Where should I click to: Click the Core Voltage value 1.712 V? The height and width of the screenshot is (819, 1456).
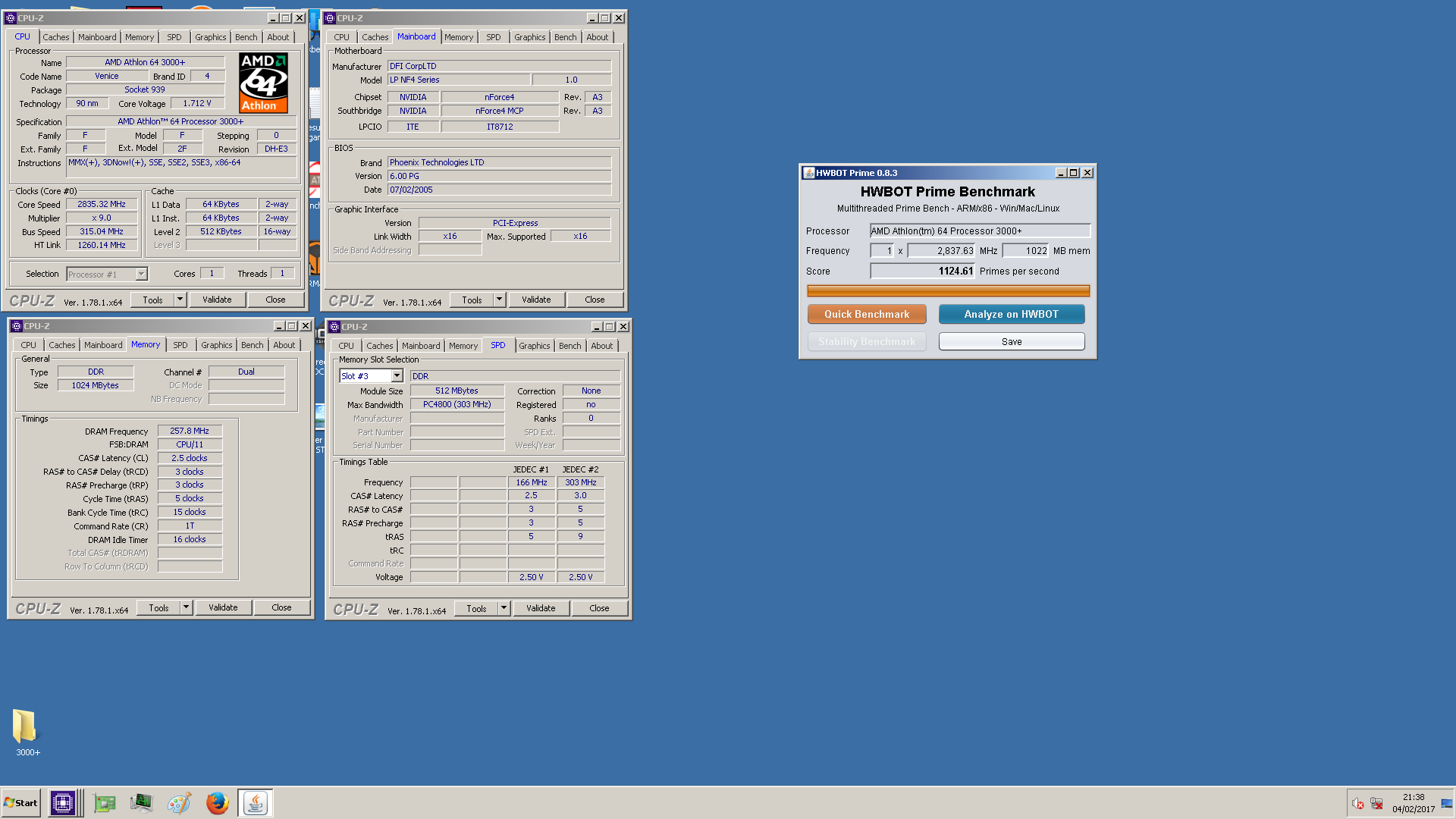coord(197,103)
